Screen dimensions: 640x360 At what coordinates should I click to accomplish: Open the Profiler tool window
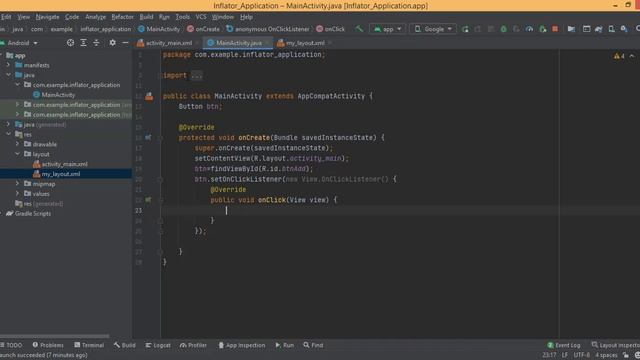pos(193,345)
